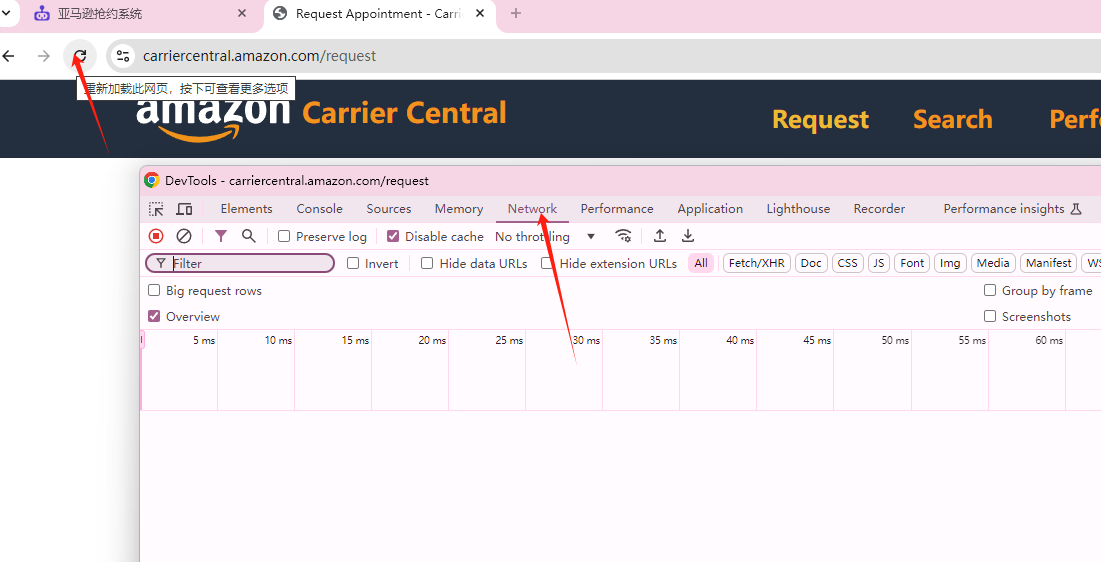This screenshot has height=562, width=1101.
Task: Check the Invert checkbox
Action: [353, 263]
